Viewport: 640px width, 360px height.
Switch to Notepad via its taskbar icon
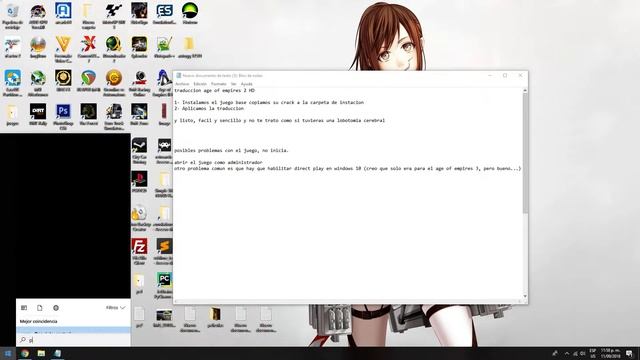58,353
